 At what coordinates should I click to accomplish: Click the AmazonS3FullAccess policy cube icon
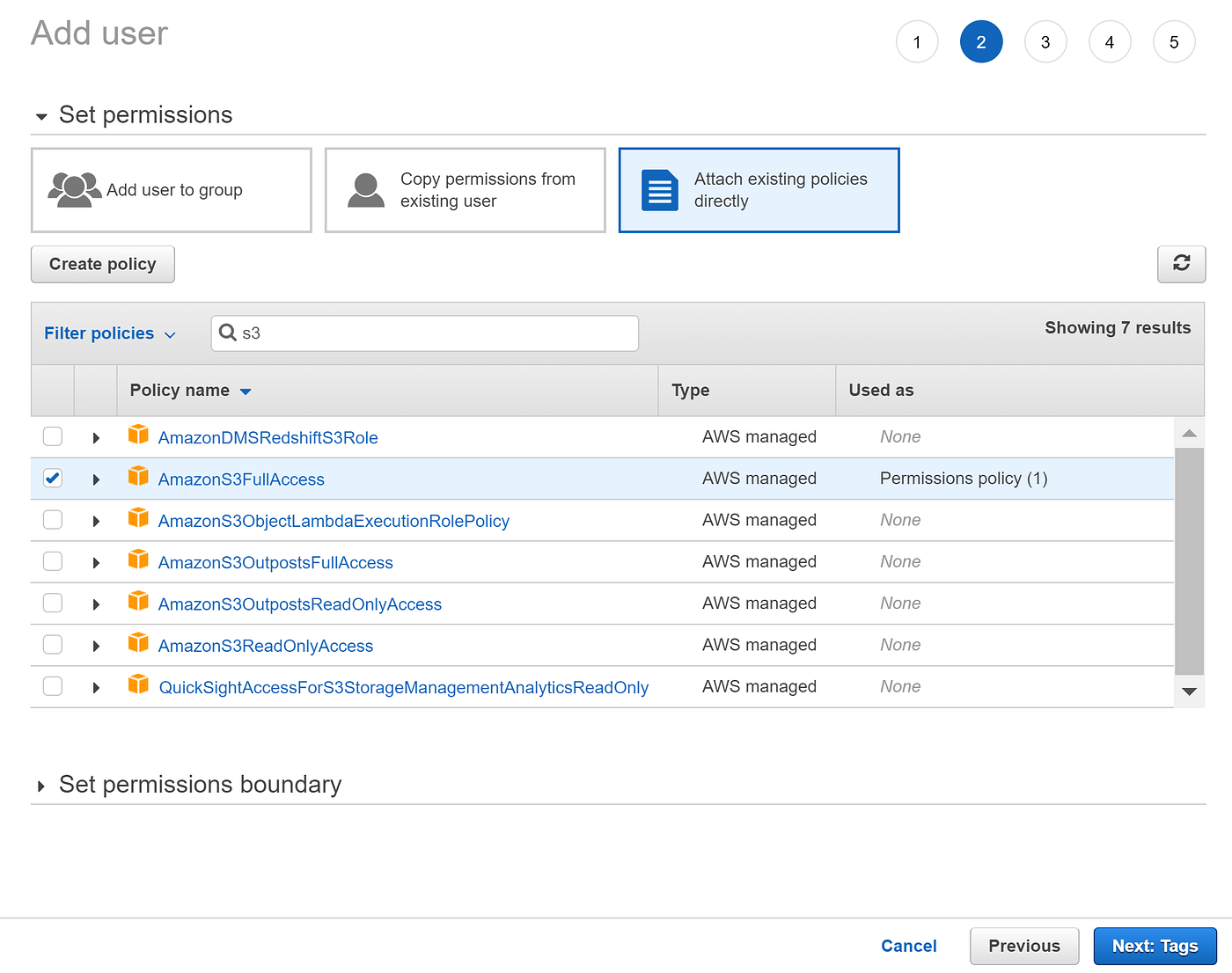coord(138,476)
